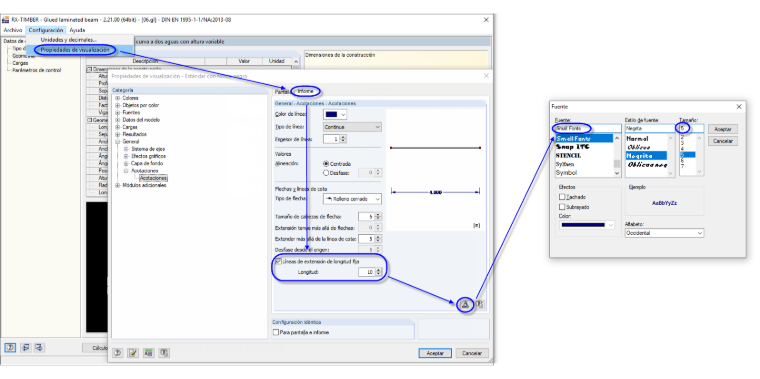Select Cargas in the main window tree
The width and height of the screenshot is (760, 379).
point(20,63)
